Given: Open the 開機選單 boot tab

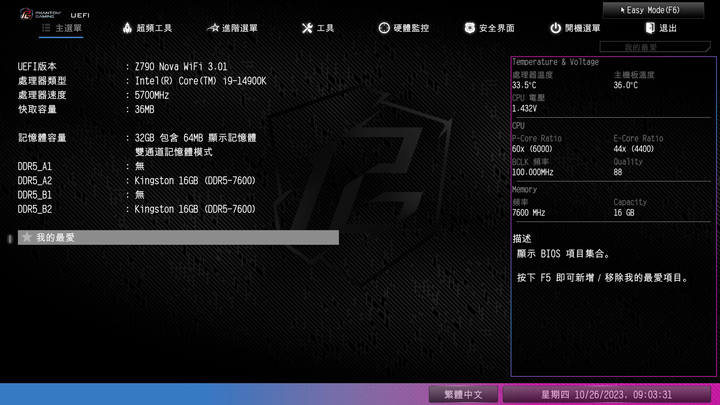Looking at the screenshot, I should (575, 28).
